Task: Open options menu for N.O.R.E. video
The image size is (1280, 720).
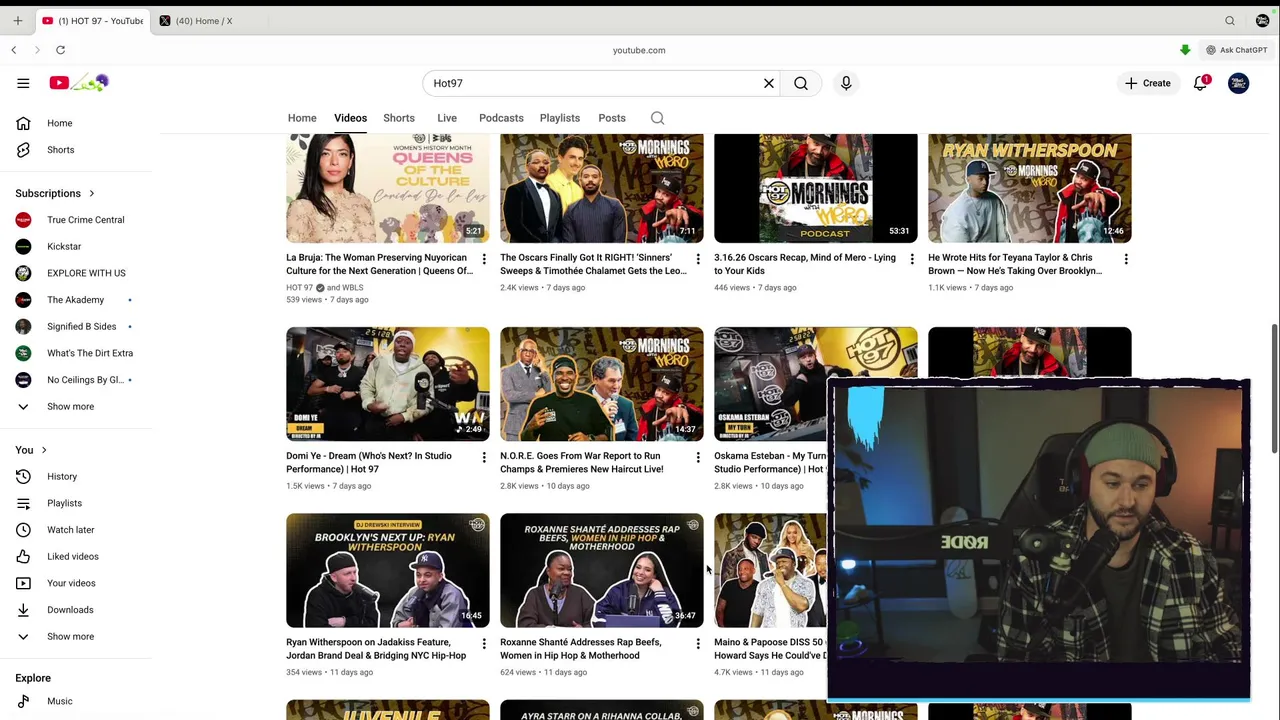Action: (698, 457)
